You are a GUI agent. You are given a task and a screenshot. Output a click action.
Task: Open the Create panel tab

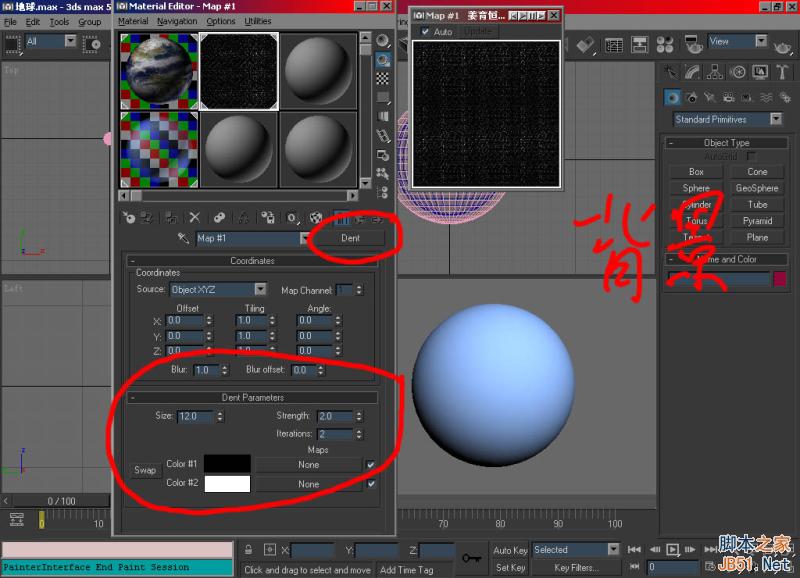[670, 71]
